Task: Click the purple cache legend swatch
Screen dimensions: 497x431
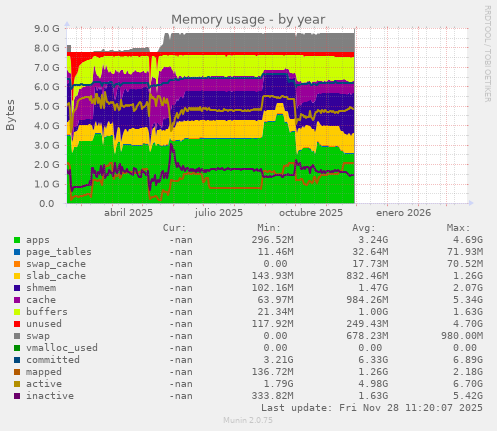Action: [17, 300]
